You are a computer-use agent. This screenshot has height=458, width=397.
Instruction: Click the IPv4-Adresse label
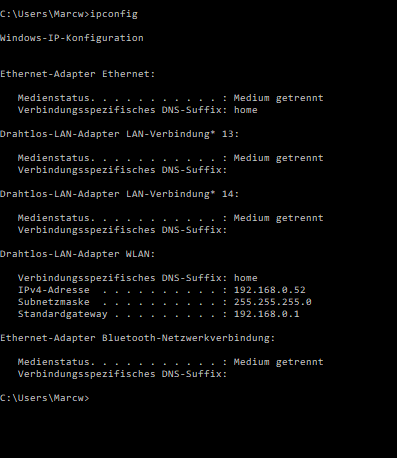(54, 290)
